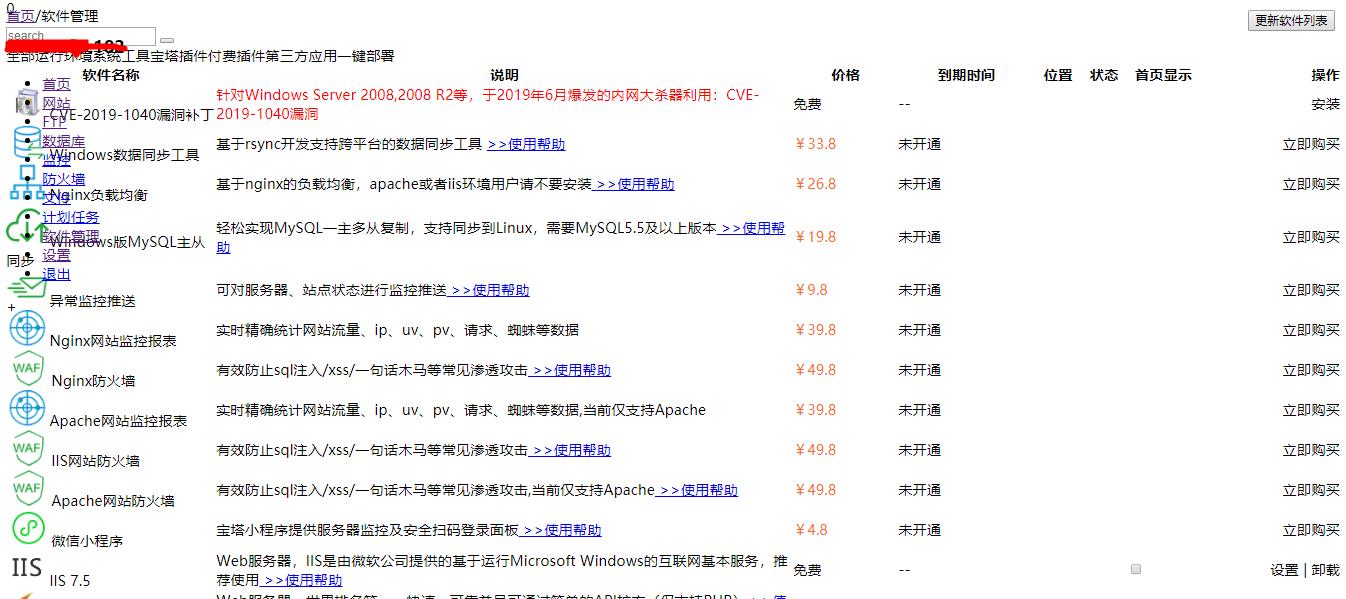Switch to the 一键部署 tab
Screen dimensions: 1346x599
click(x=365, y=56)
